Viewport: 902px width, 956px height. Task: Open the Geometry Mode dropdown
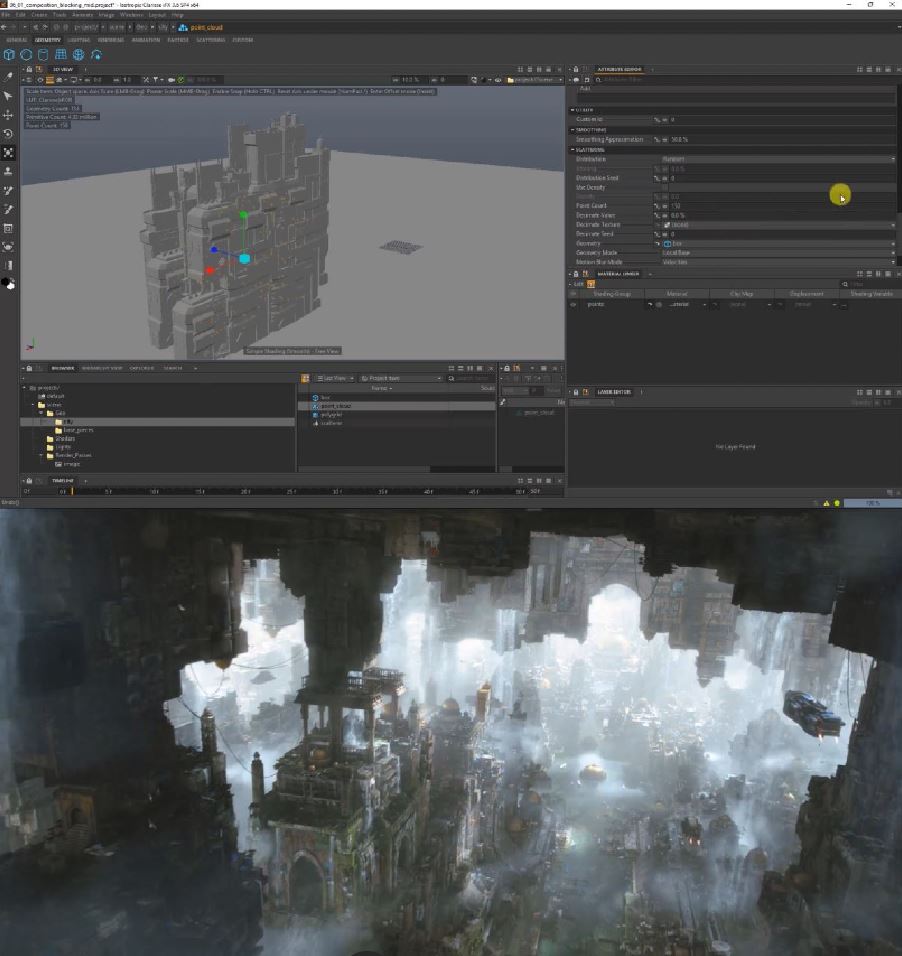click(x=778, y=252)
